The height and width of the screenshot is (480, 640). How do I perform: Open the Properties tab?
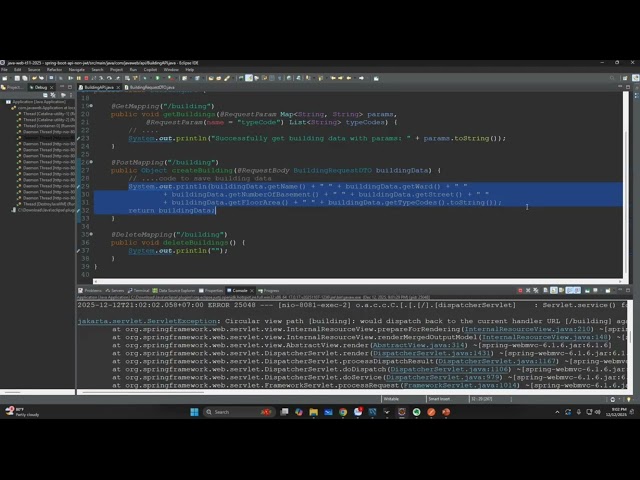click(x=211, y=290)
